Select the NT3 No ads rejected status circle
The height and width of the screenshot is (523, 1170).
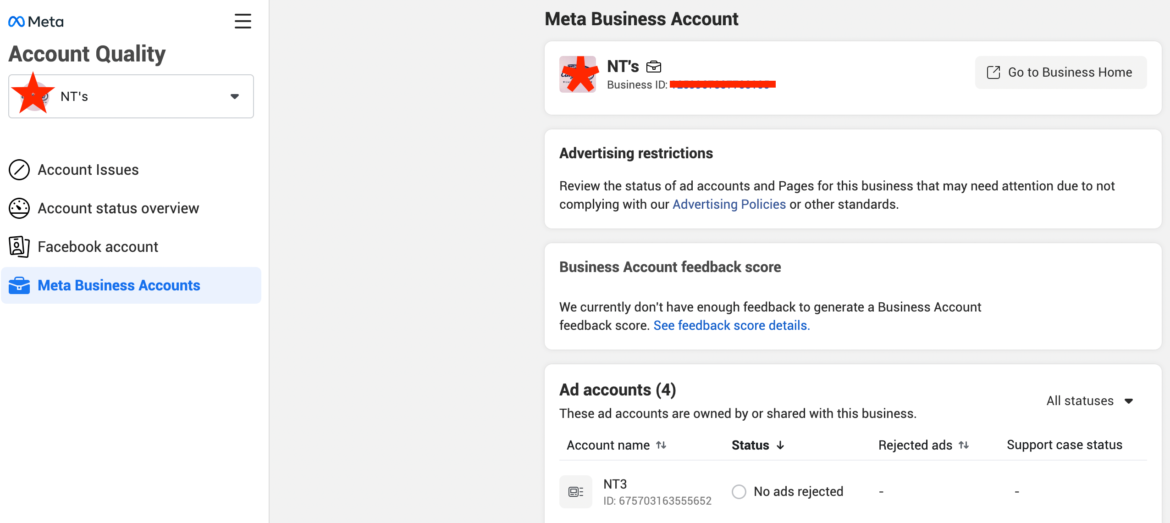[739, 492]
